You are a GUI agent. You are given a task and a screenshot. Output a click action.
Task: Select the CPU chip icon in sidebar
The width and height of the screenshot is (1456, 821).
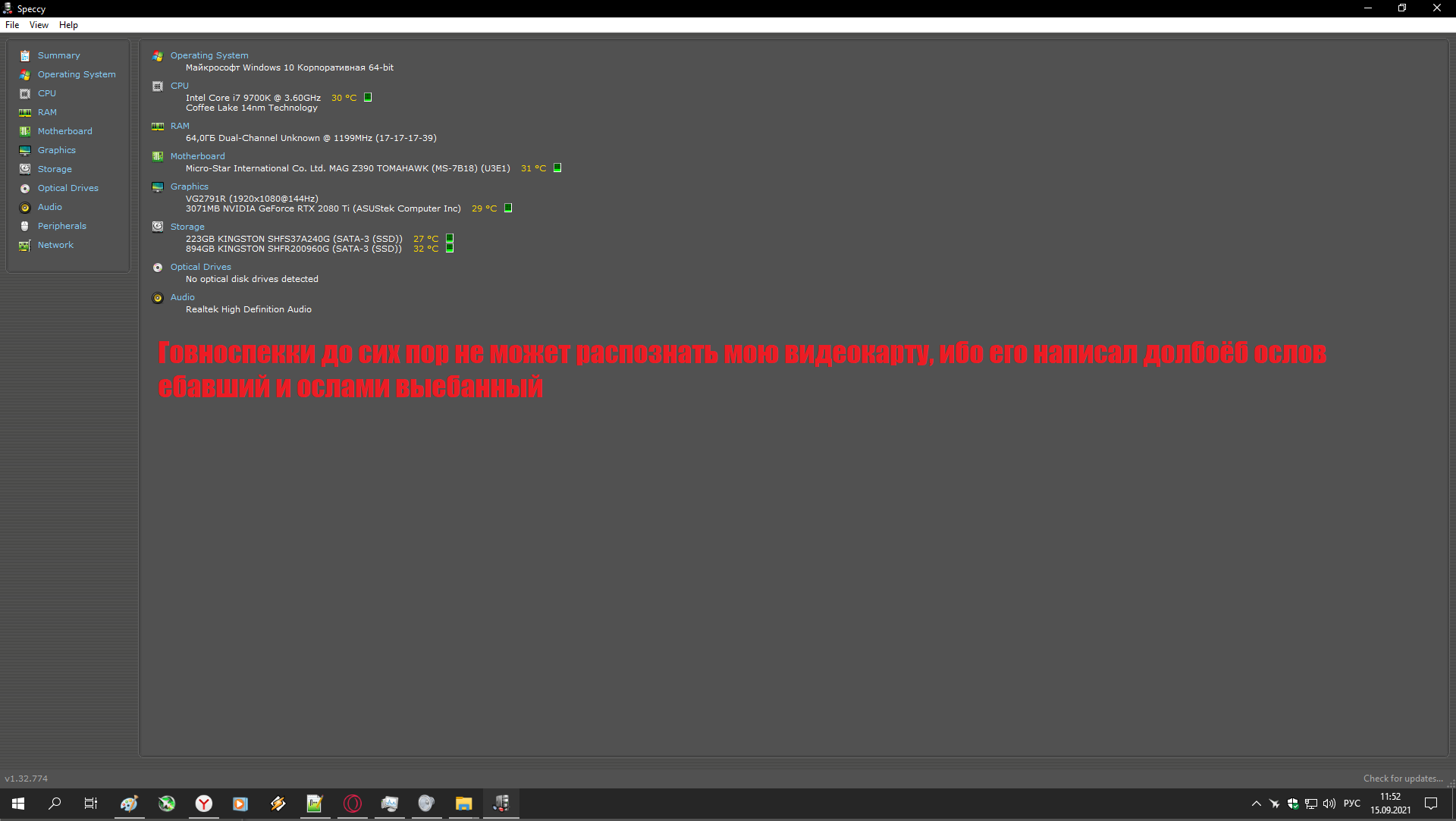point(25,93)
